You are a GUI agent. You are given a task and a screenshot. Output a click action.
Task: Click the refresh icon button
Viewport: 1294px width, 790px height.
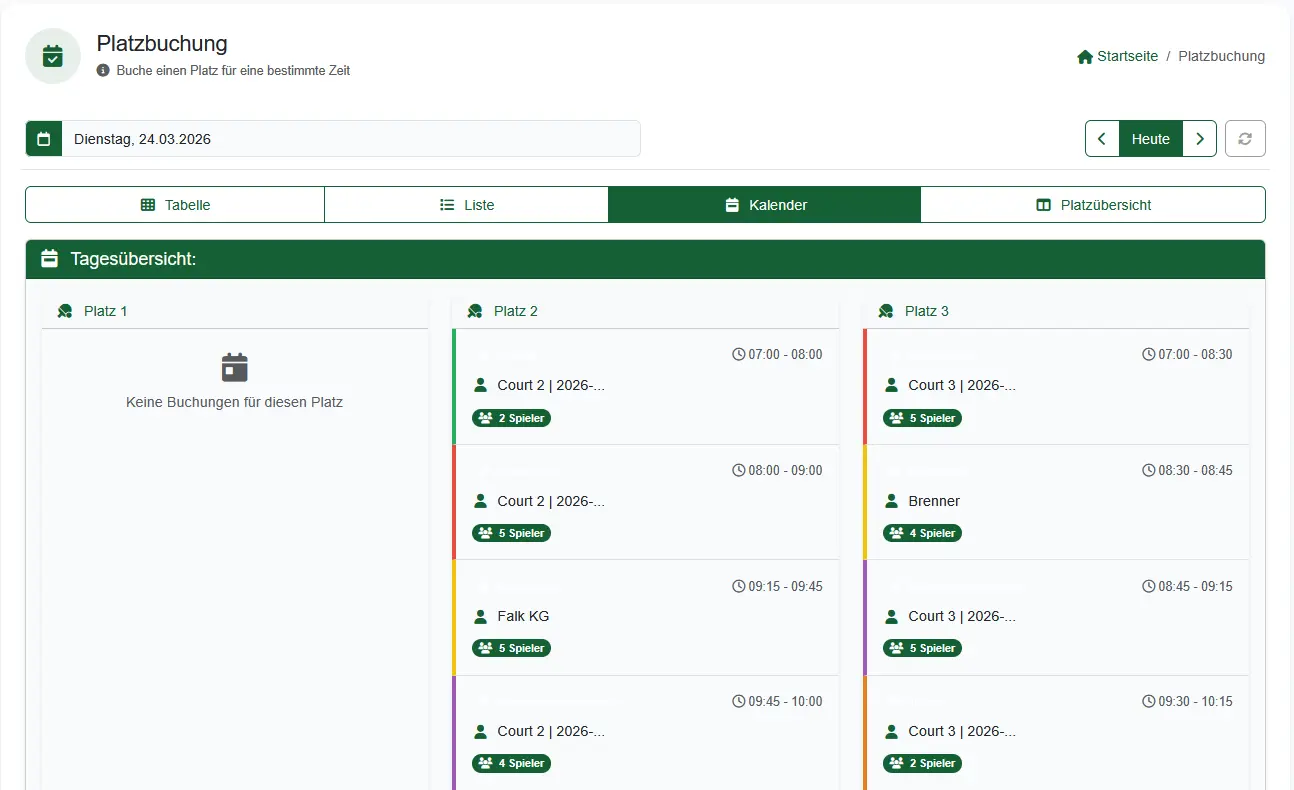[1245, 139]
